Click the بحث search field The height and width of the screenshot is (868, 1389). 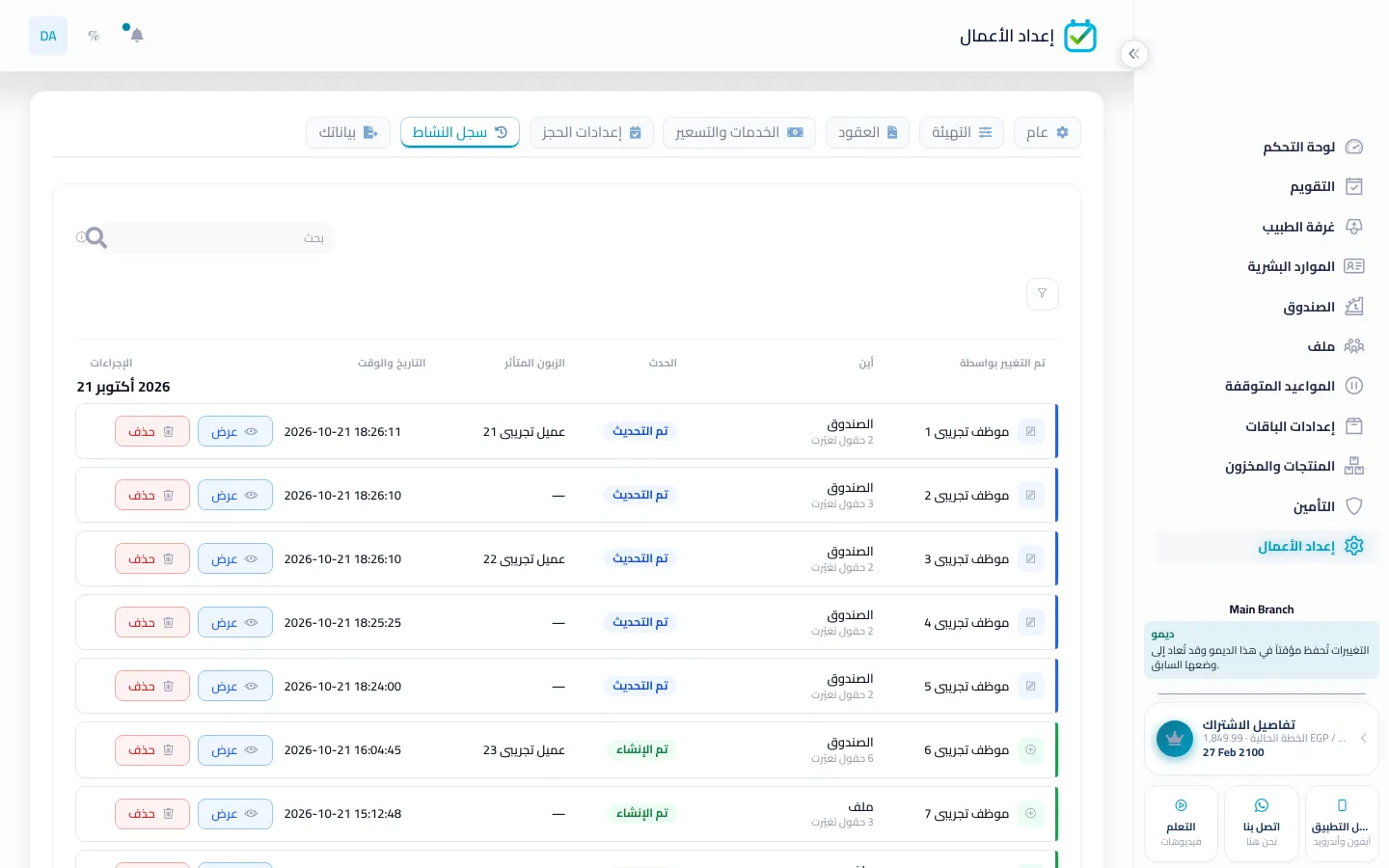click(x=220, y=238)
